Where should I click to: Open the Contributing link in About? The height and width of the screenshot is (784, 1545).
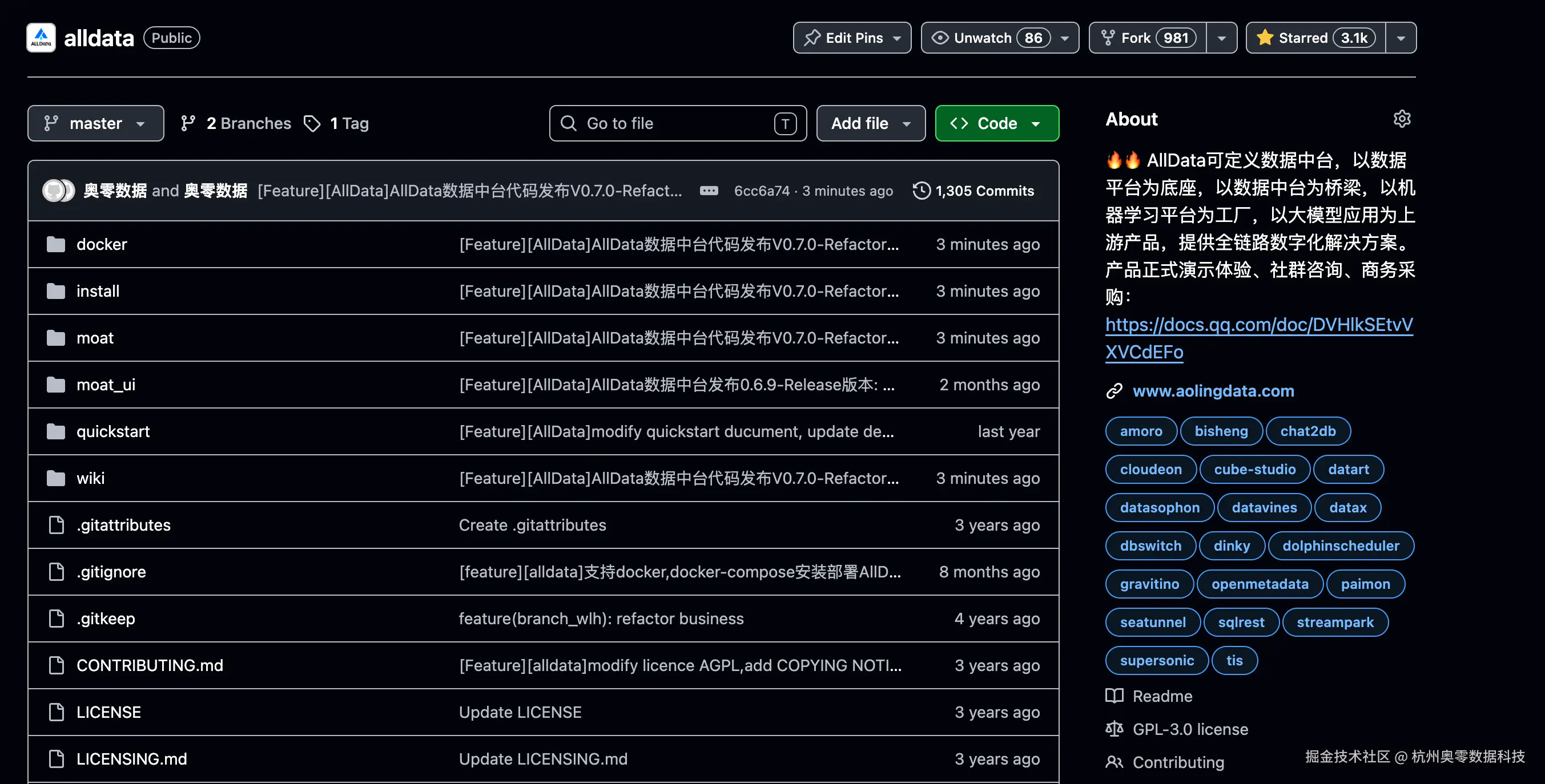click(x=1178, y=762)
